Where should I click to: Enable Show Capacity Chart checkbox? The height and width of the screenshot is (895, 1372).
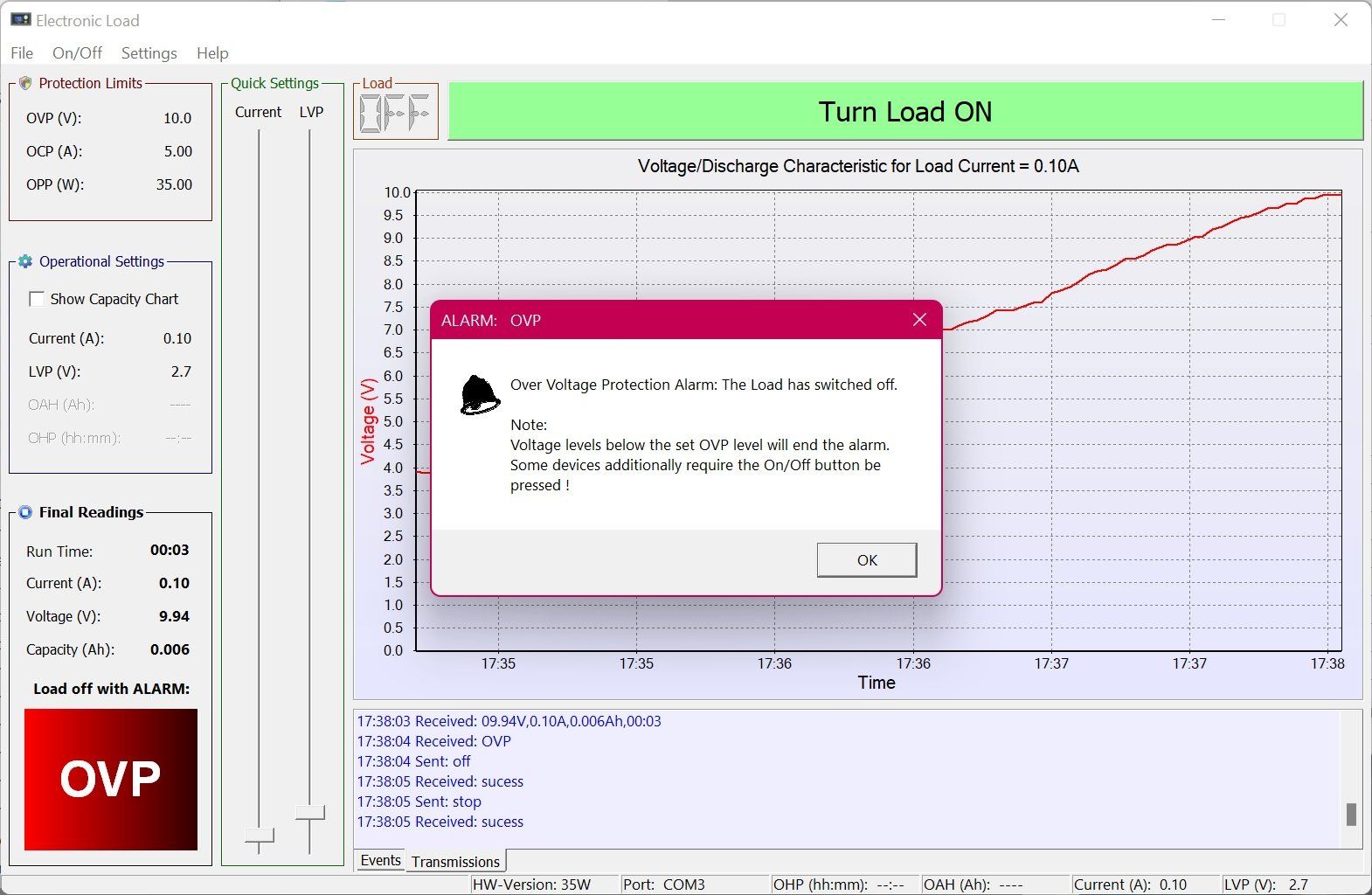pos(37,299)
